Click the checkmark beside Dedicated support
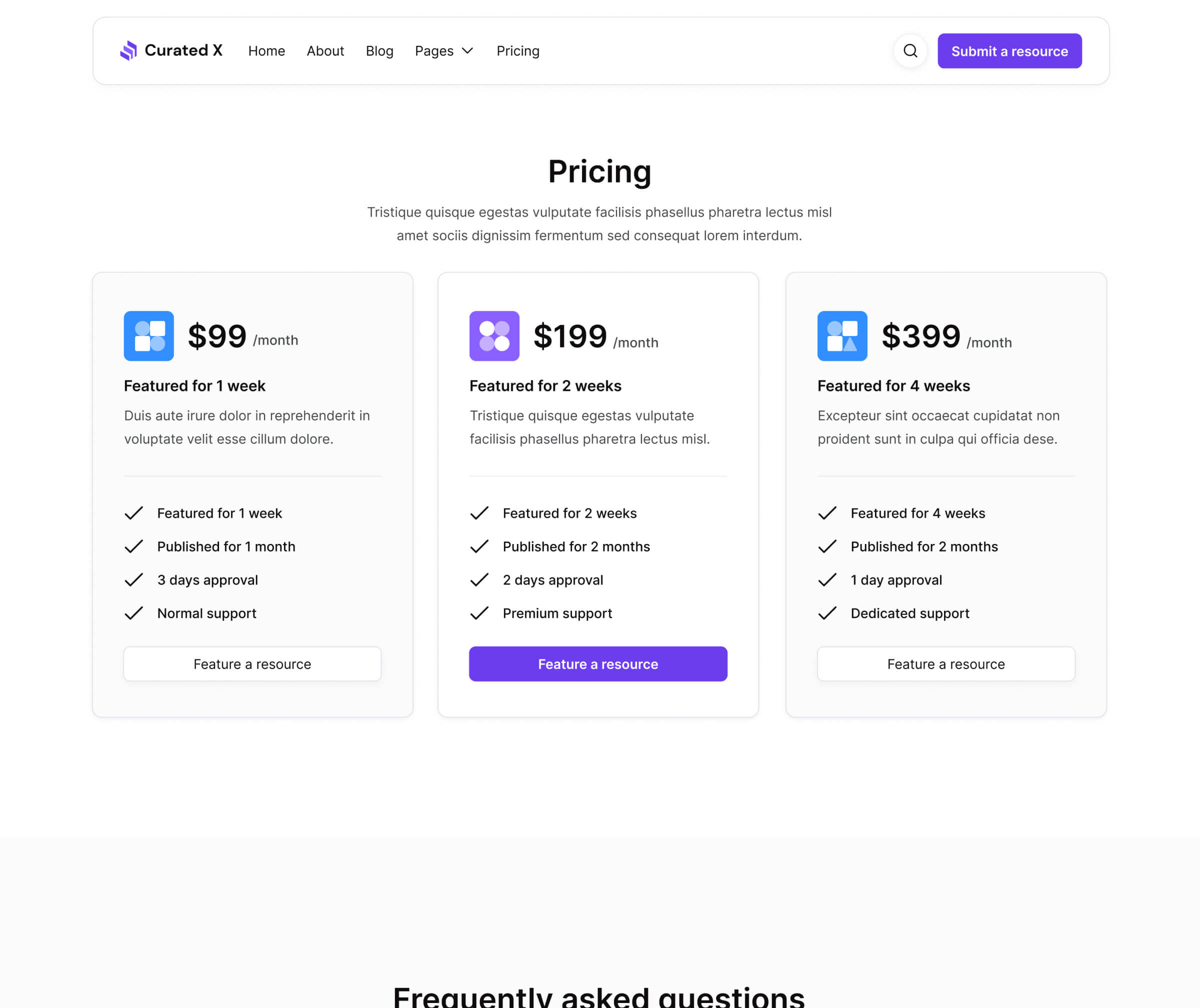The width and height of the screenshot is (1200, 1008). coord(827,612)
